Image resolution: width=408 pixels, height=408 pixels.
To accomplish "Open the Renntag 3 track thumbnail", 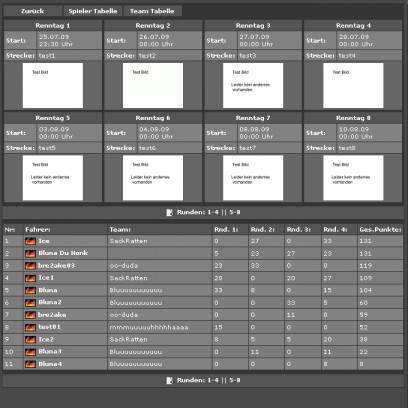I will 253,85.
